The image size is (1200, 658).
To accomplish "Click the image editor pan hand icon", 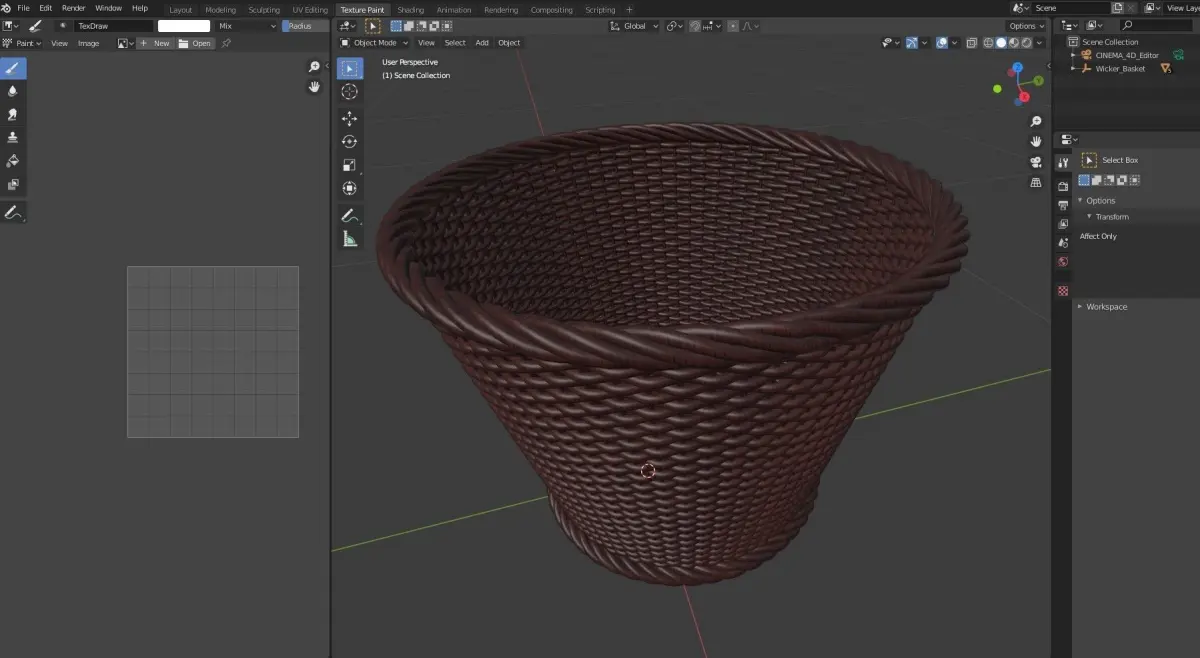I will 314,87.
